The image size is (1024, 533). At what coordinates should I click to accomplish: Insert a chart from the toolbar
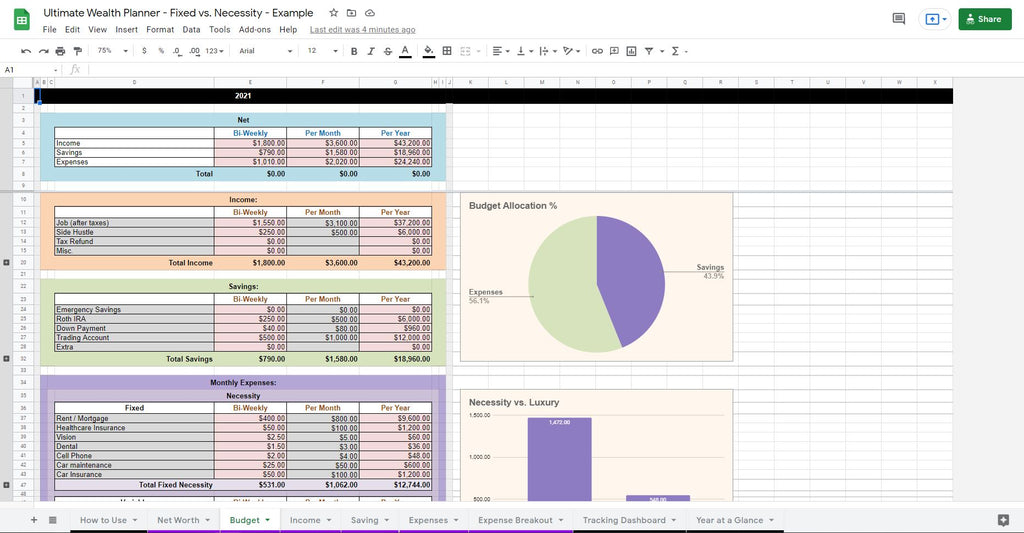[x=631, y=51]
